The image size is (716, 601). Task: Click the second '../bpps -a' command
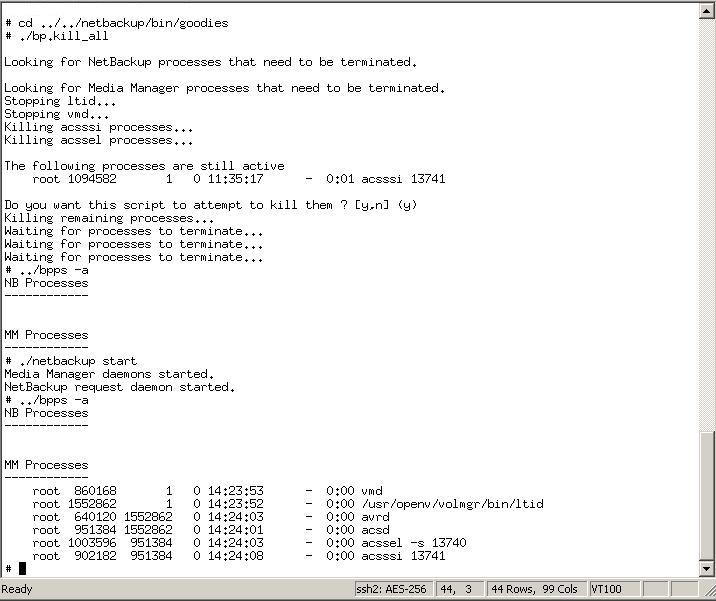[46, 400]
